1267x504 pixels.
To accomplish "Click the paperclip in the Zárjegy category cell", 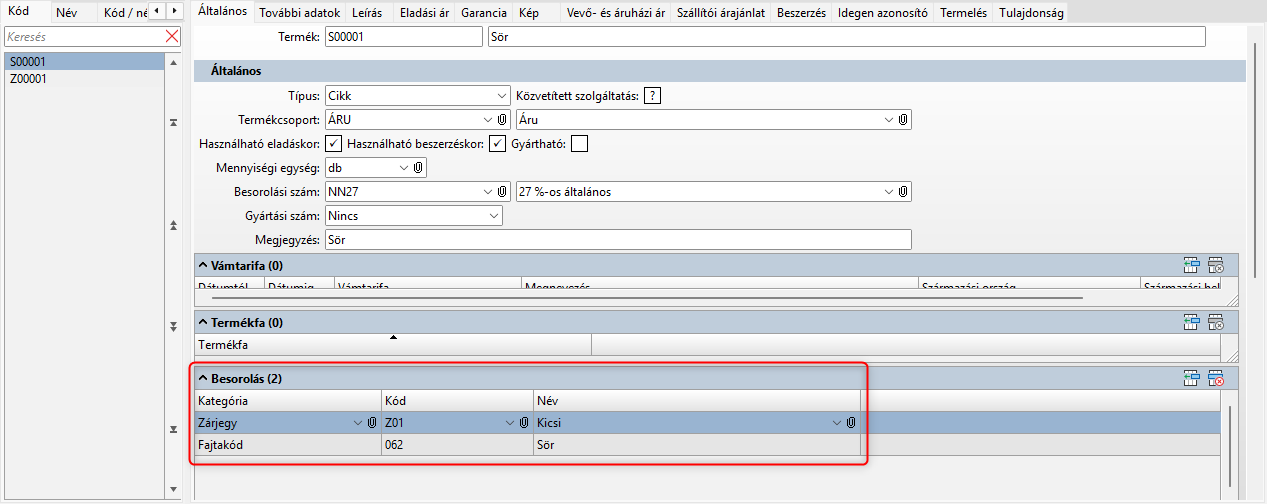I will coord(372,423).
